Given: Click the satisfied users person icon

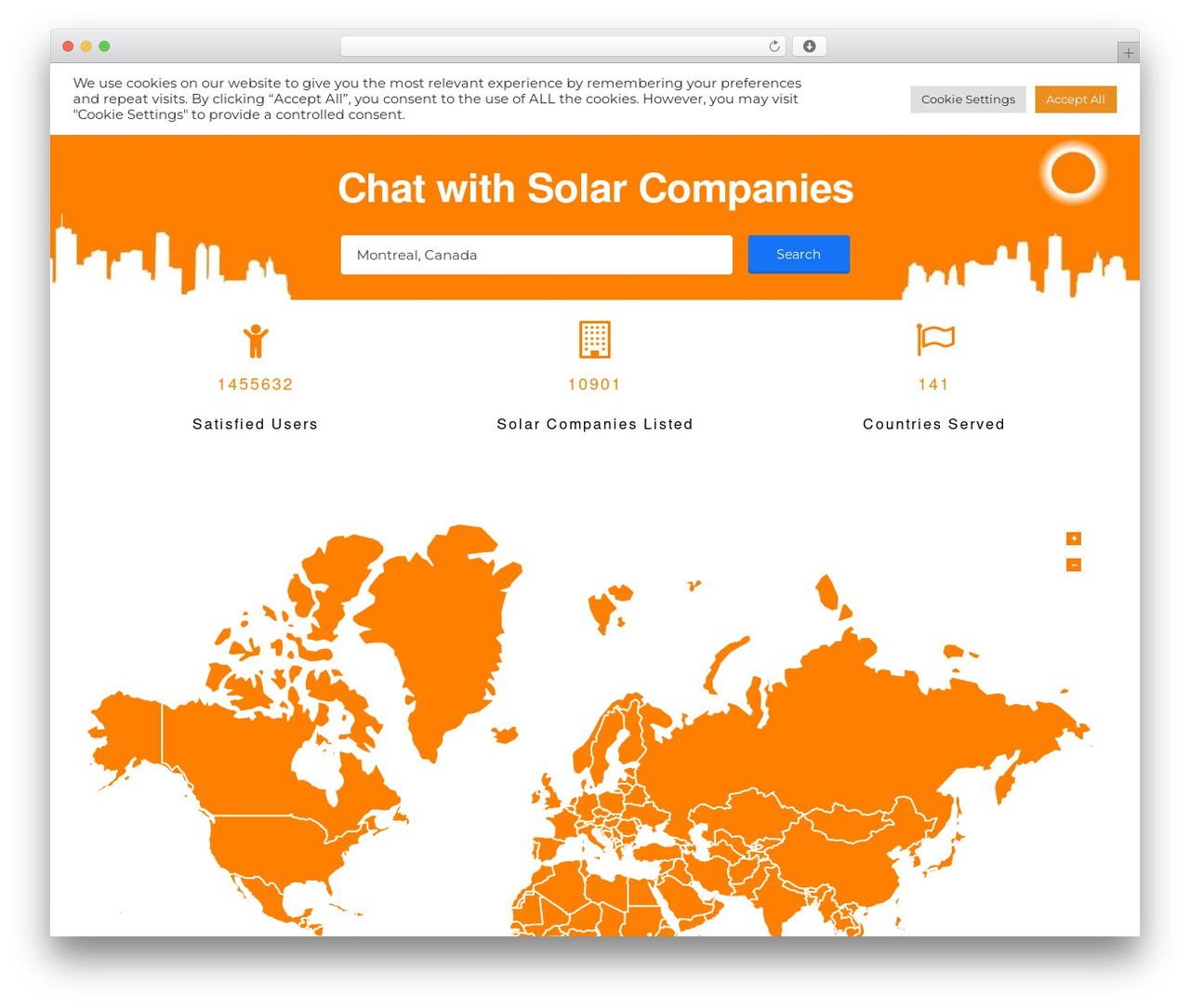Looking at the screenshot, I should pyautogui.click(x=256, y=340).
